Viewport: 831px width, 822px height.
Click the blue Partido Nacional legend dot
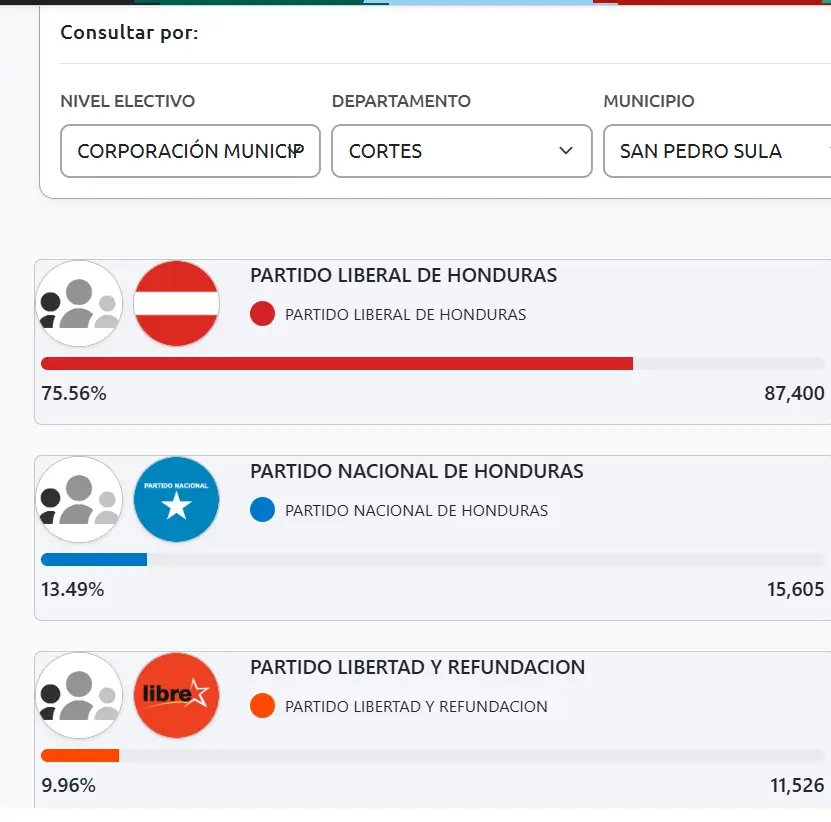[x=262, y=510]
